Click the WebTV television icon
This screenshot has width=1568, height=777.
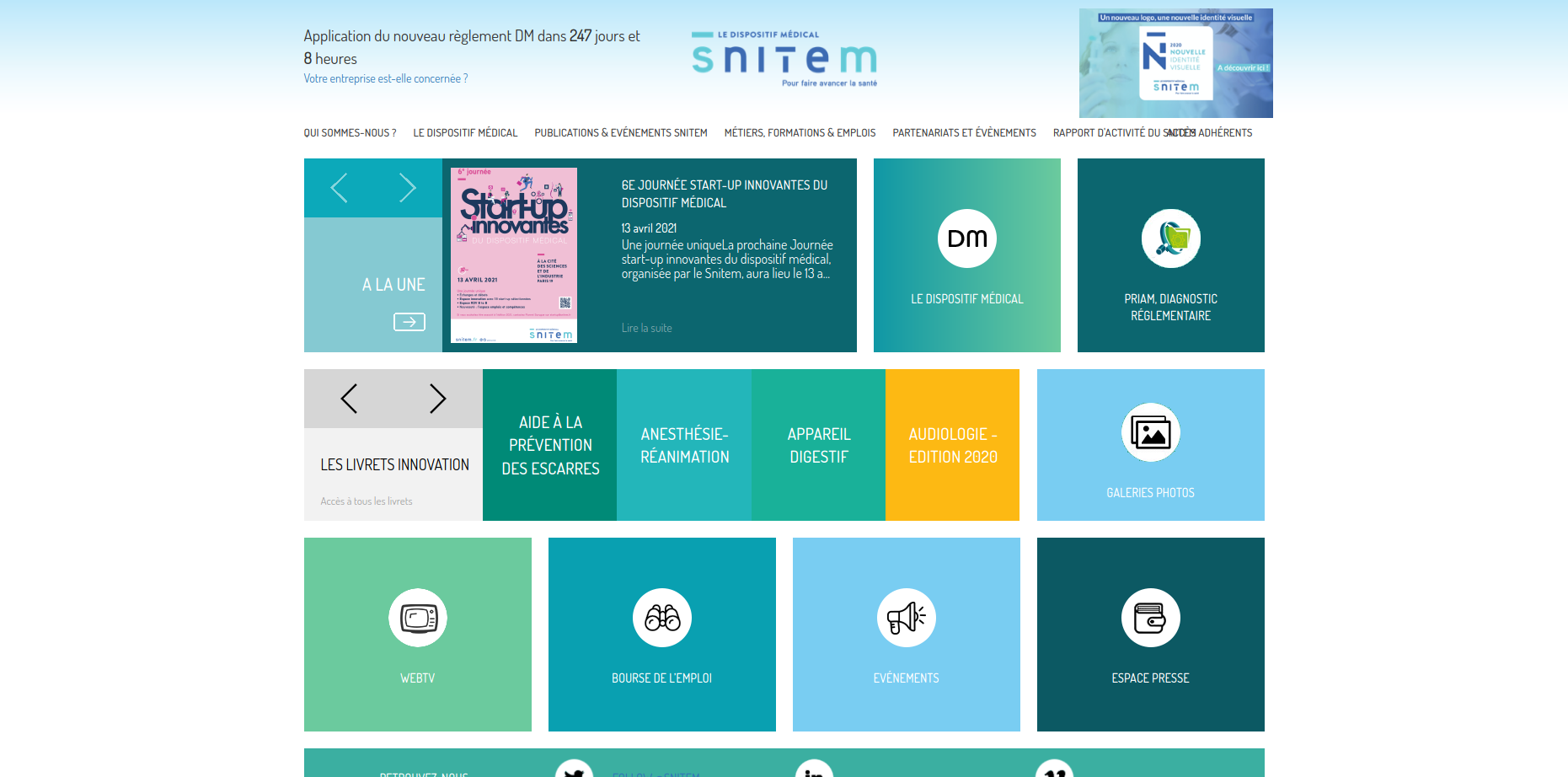[417, 618]
